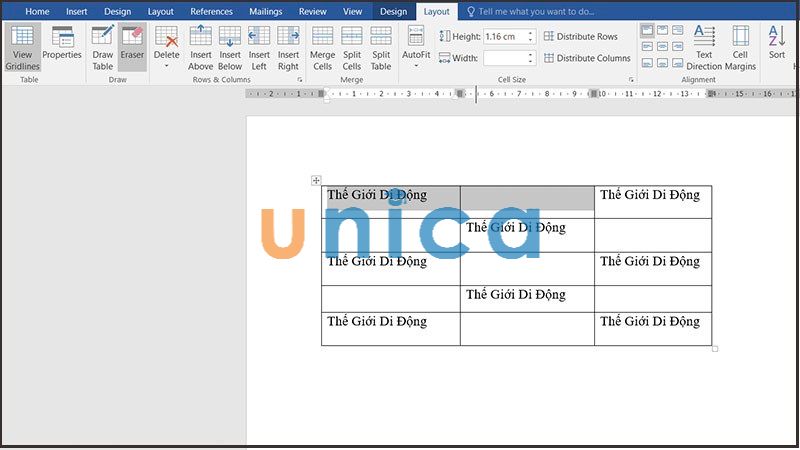Select Align Center alignment
The image size is (800, 450).
662,47
